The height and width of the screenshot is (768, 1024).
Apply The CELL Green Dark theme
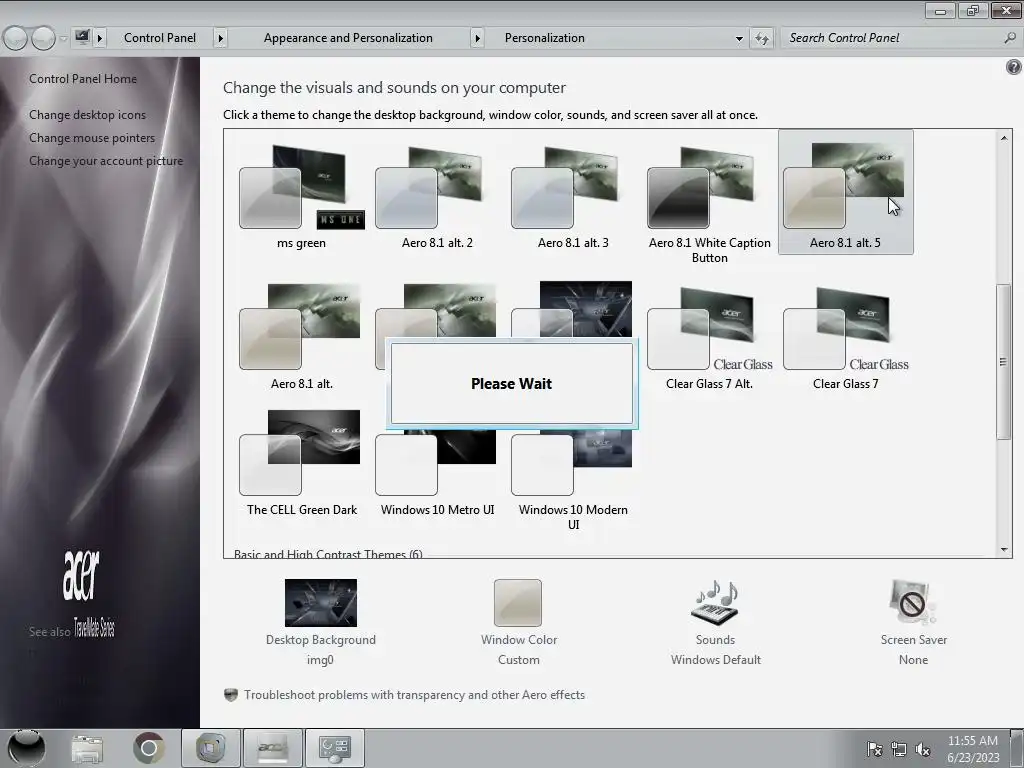click(x=301, y=464)
